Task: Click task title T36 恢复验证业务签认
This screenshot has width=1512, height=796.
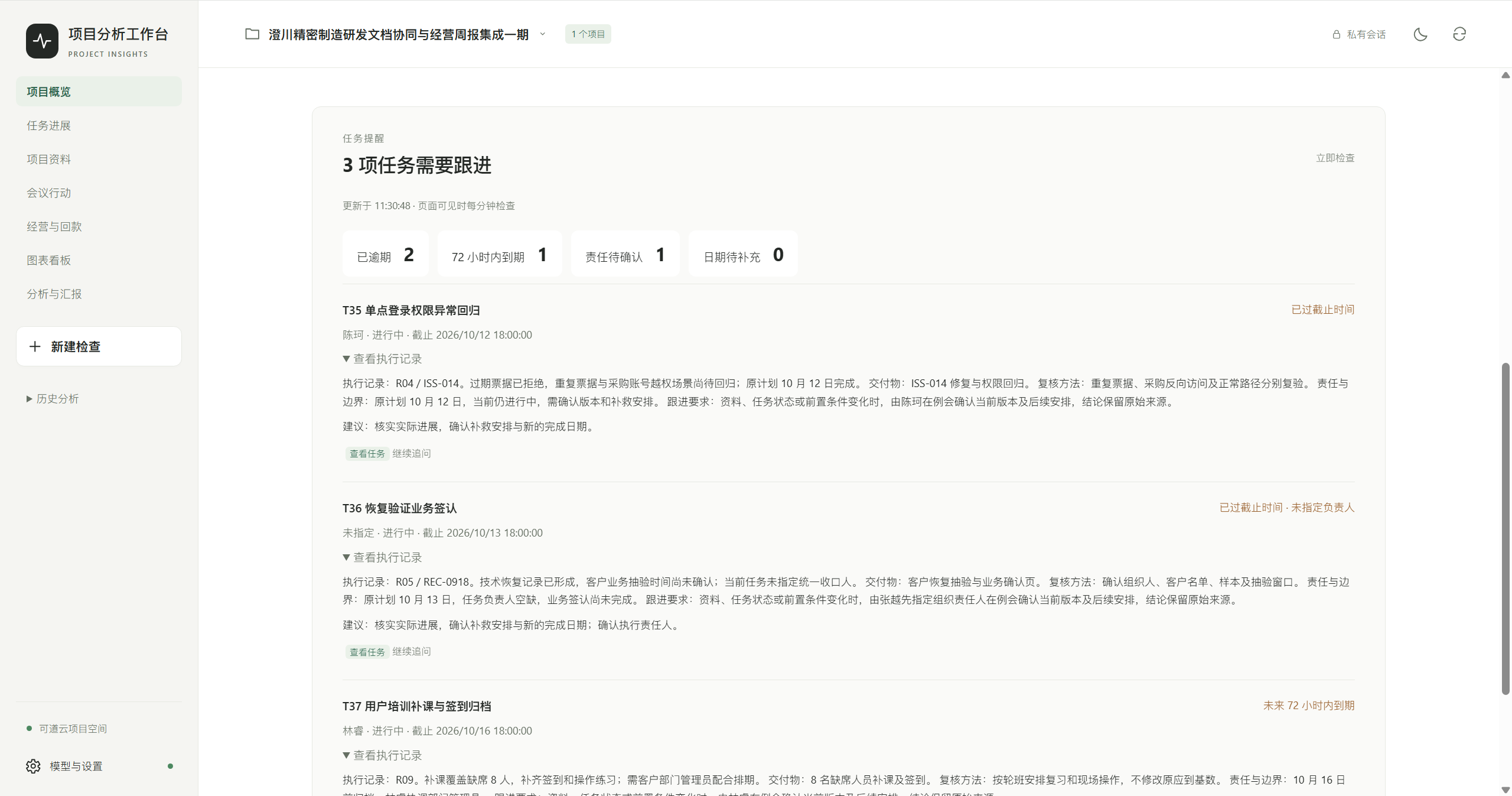Action: click(x=400, y=508)
